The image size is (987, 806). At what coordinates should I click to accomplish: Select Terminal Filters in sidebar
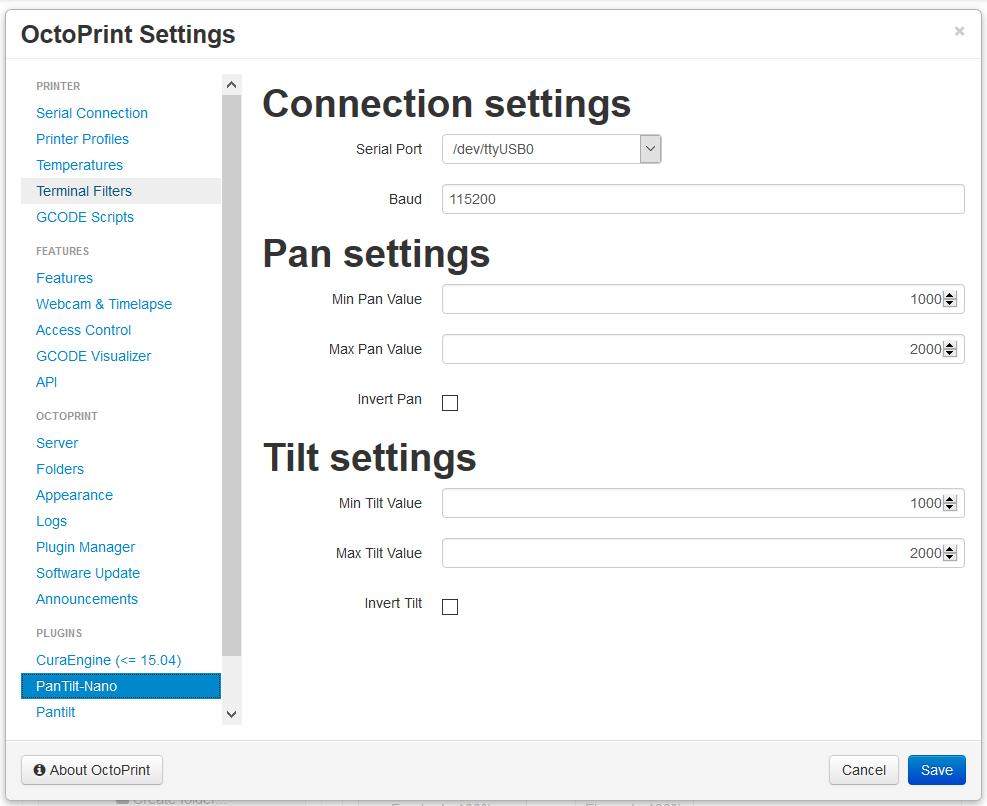[x=121, y=191]
